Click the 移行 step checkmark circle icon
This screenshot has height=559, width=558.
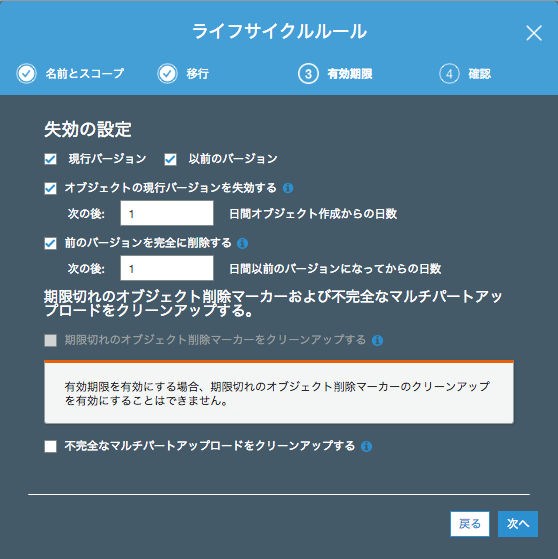[167, 74]
